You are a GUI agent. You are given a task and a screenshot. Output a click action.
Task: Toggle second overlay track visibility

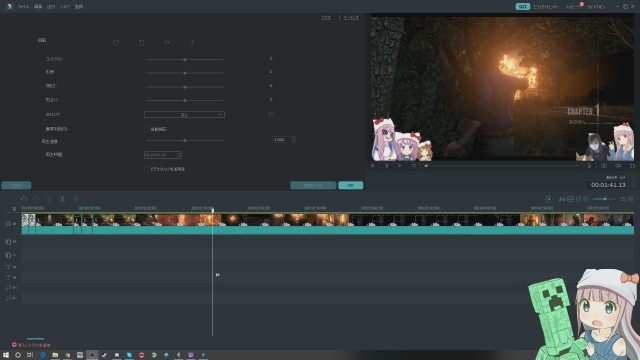(x=14, y=255)
